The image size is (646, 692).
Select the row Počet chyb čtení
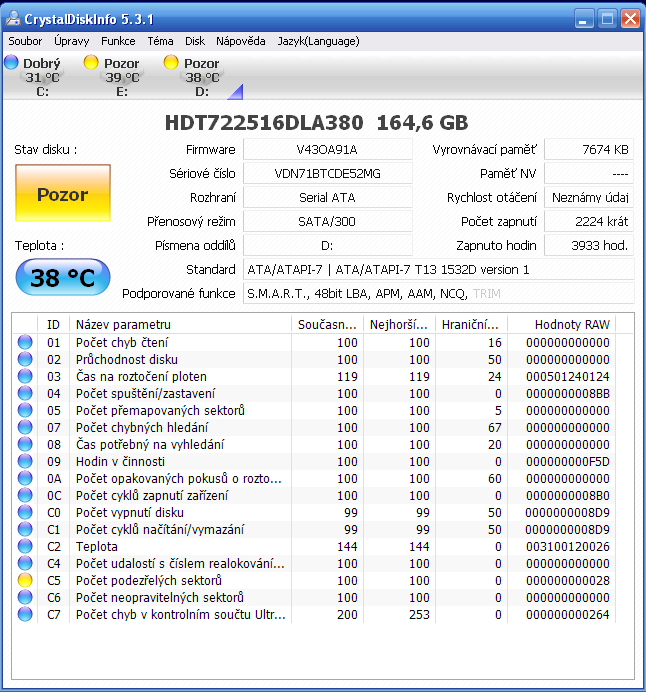314,342
